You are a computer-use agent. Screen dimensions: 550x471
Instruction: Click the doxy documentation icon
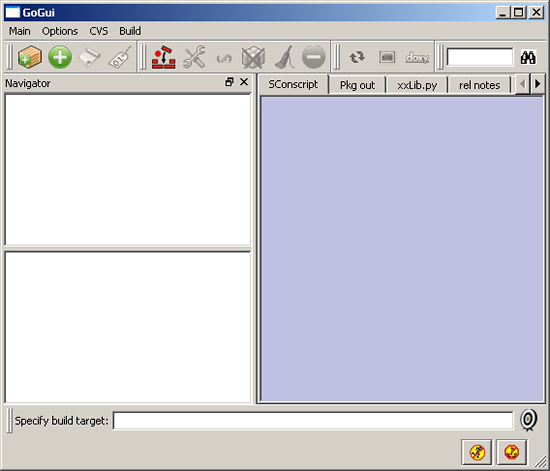click(417, 57)
